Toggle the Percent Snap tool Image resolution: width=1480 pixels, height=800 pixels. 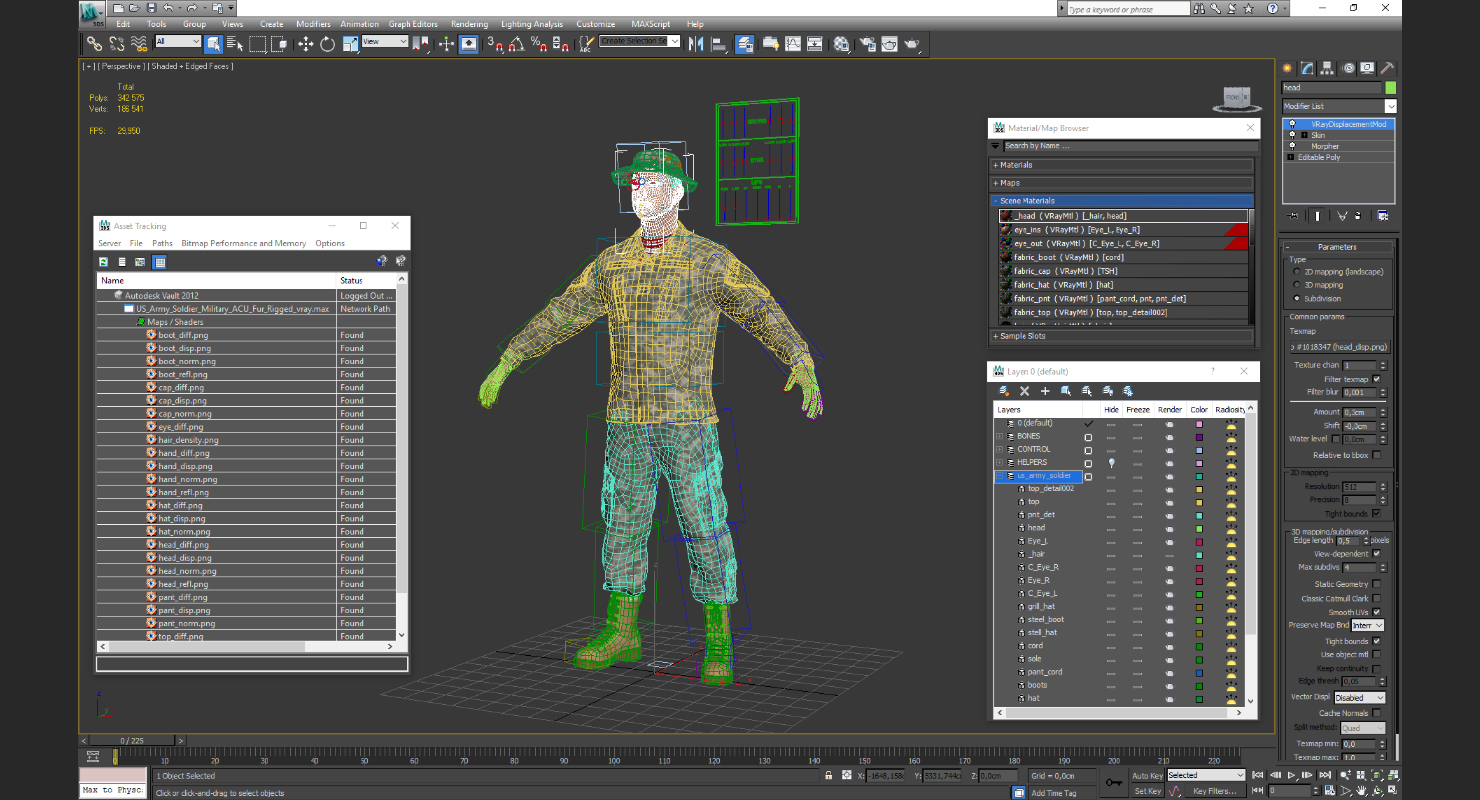pyautogui.click(x=539, y=44)
